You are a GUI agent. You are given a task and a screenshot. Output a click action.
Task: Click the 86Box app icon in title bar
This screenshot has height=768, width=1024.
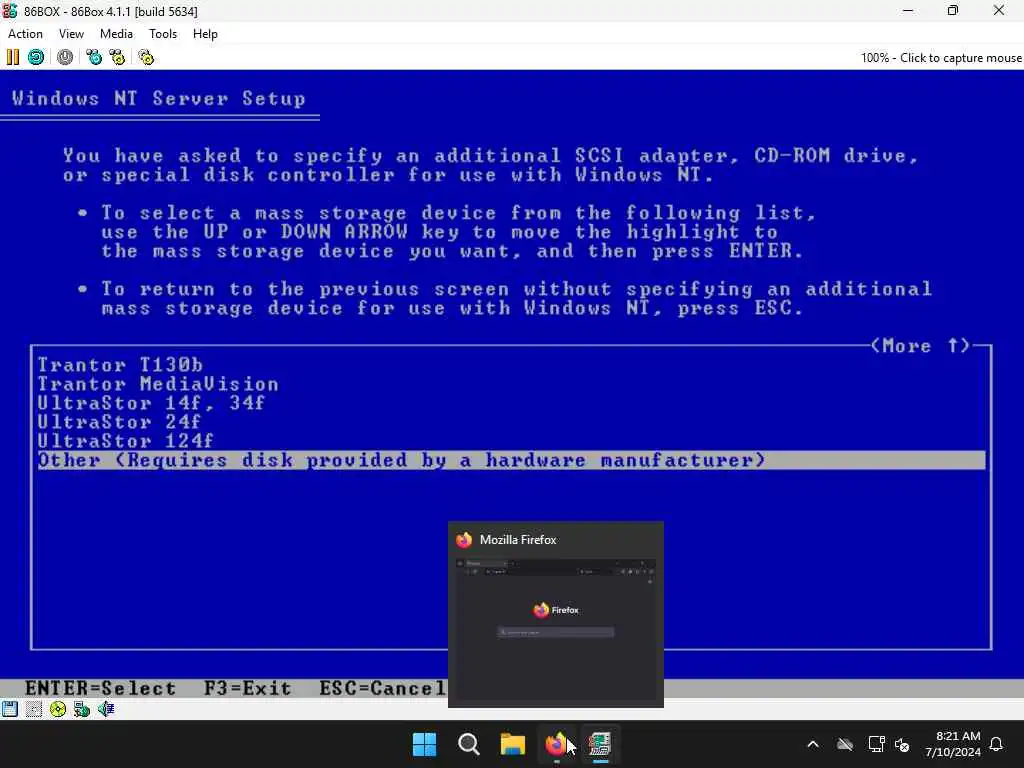pyautogui.click(x=10, y=11)
